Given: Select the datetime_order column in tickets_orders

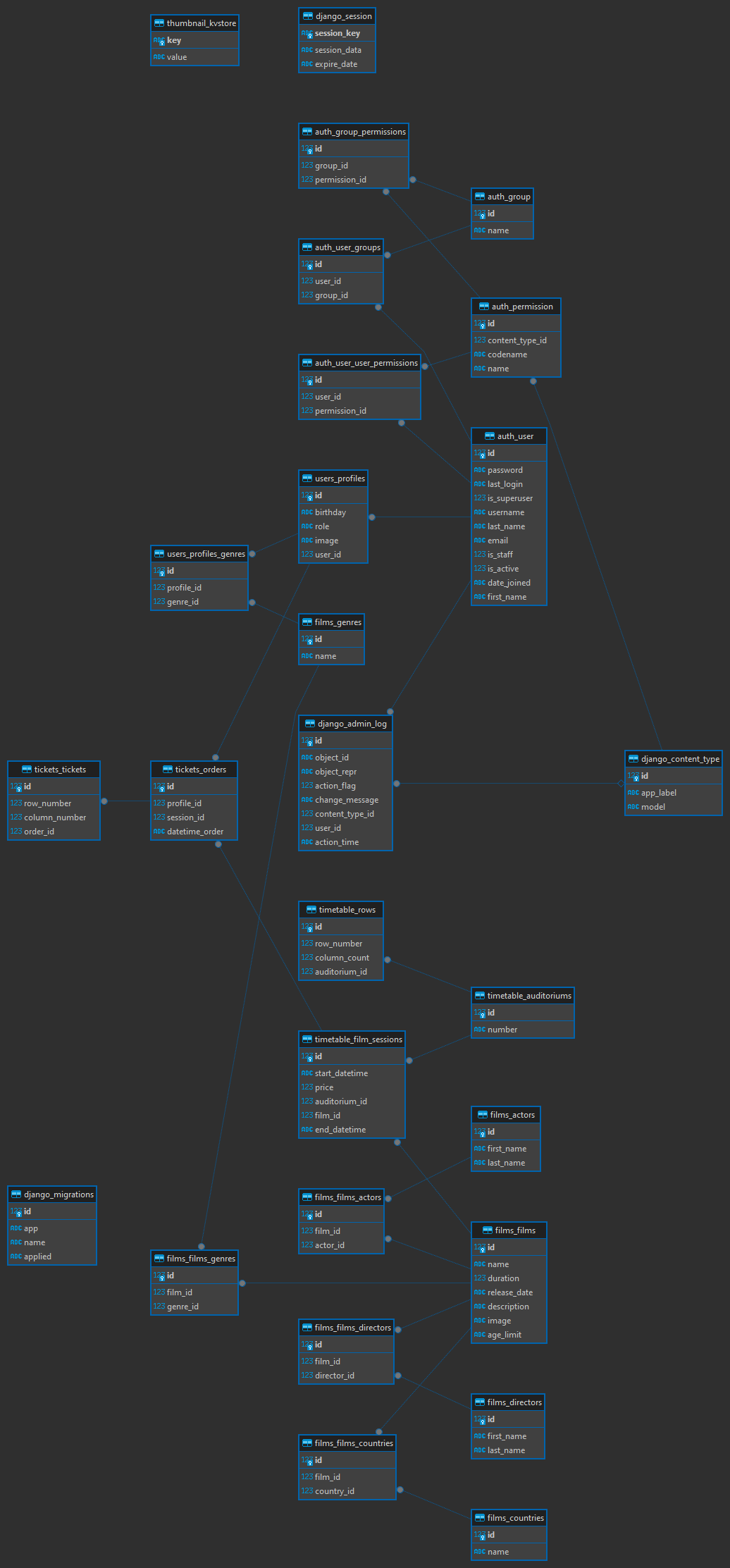Looking at the screenshot, I should click(x=194, y=832).
